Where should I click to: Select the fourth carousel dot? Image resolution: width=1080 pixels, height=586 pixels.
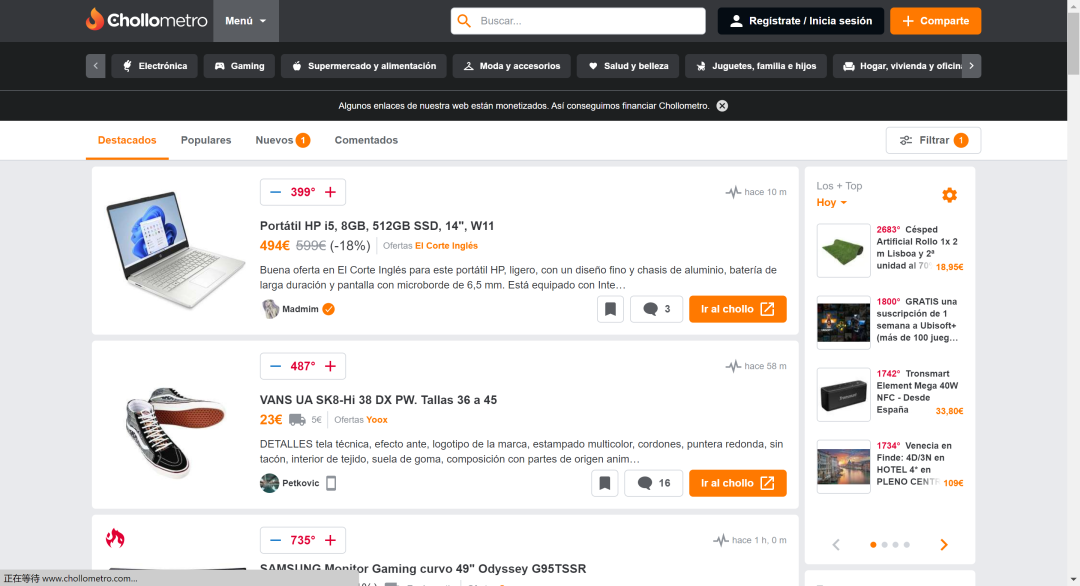906,545
